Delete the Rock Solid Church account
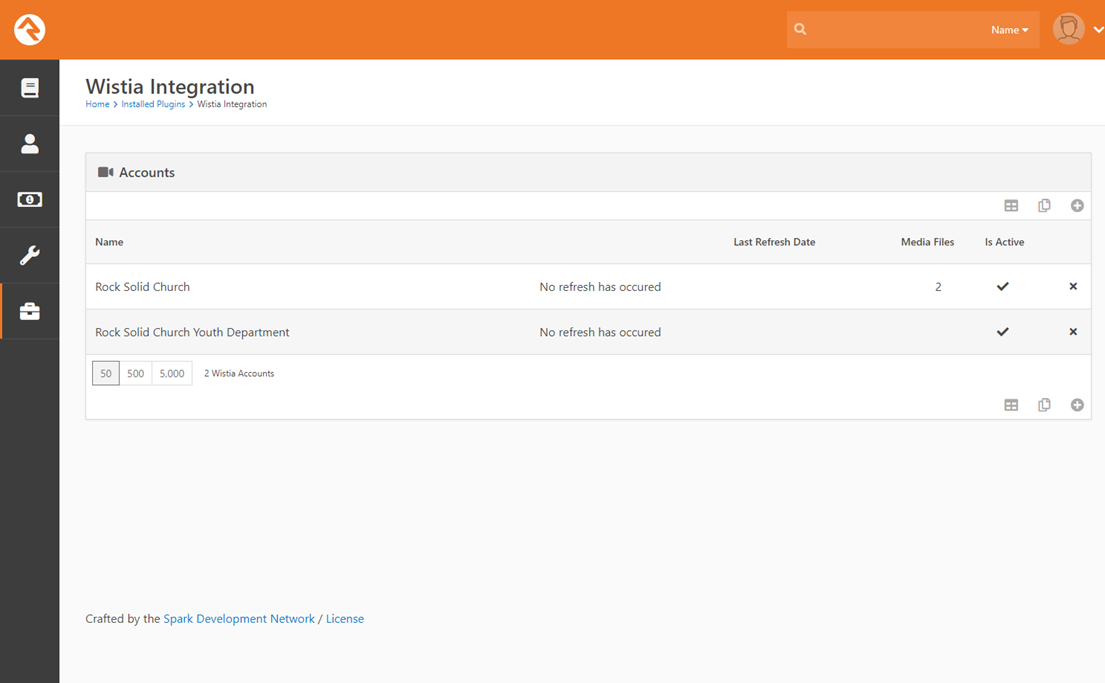Screen dimensions: 1105x683 tap(1073, 286)
